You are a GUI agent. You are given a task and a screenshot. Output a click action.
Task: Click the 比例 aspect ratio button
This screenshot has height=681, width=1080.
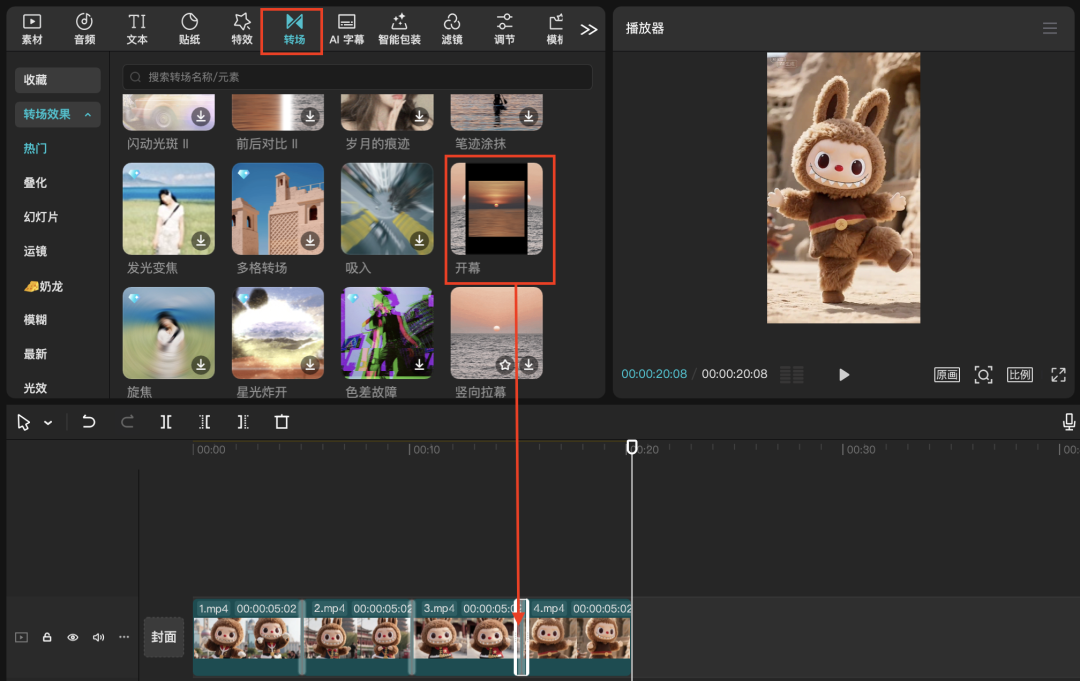pyautogui.click(x=1020, y=375)
